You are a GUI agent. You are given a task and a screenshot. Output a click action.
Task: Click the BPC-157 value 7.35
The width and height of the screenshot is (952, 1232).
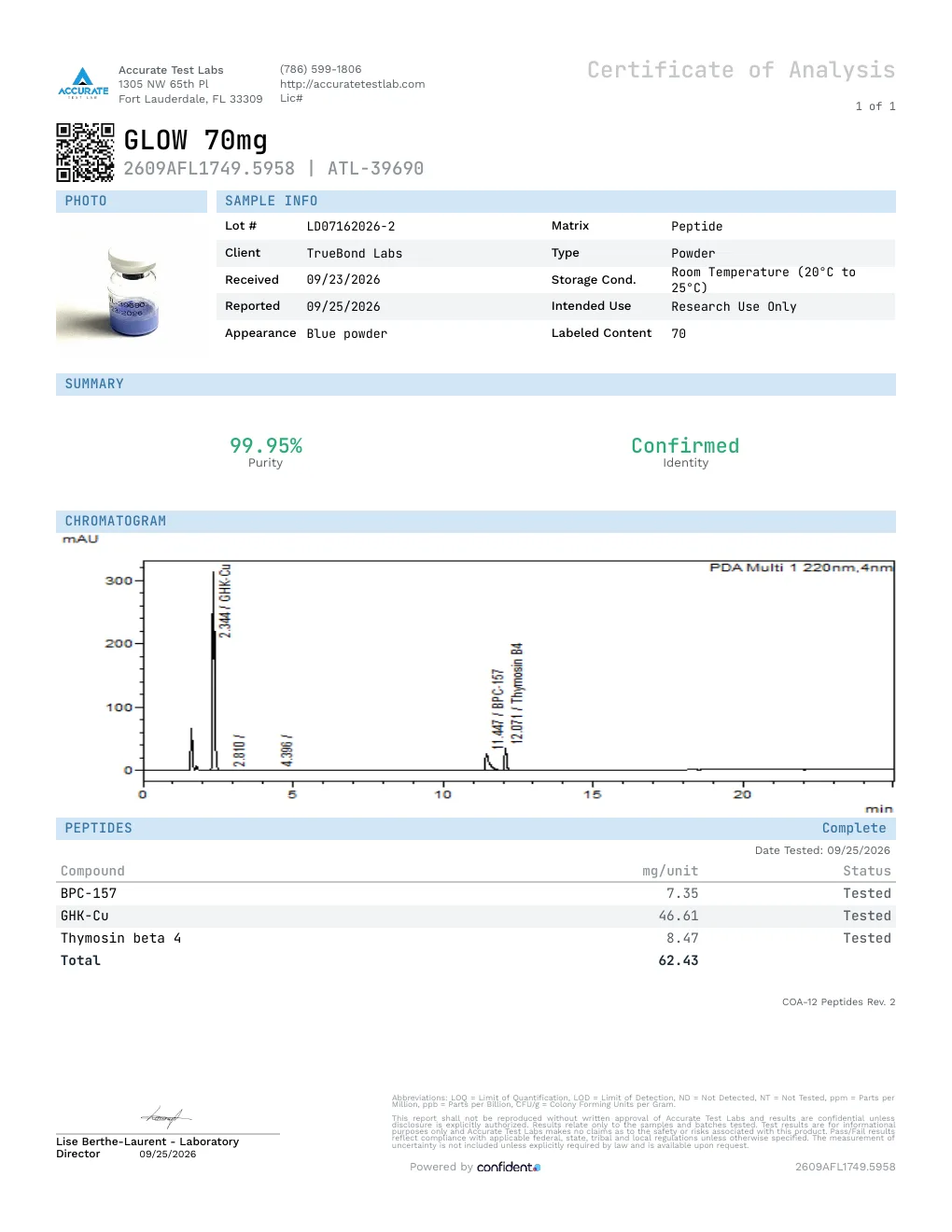coord(682,894)
